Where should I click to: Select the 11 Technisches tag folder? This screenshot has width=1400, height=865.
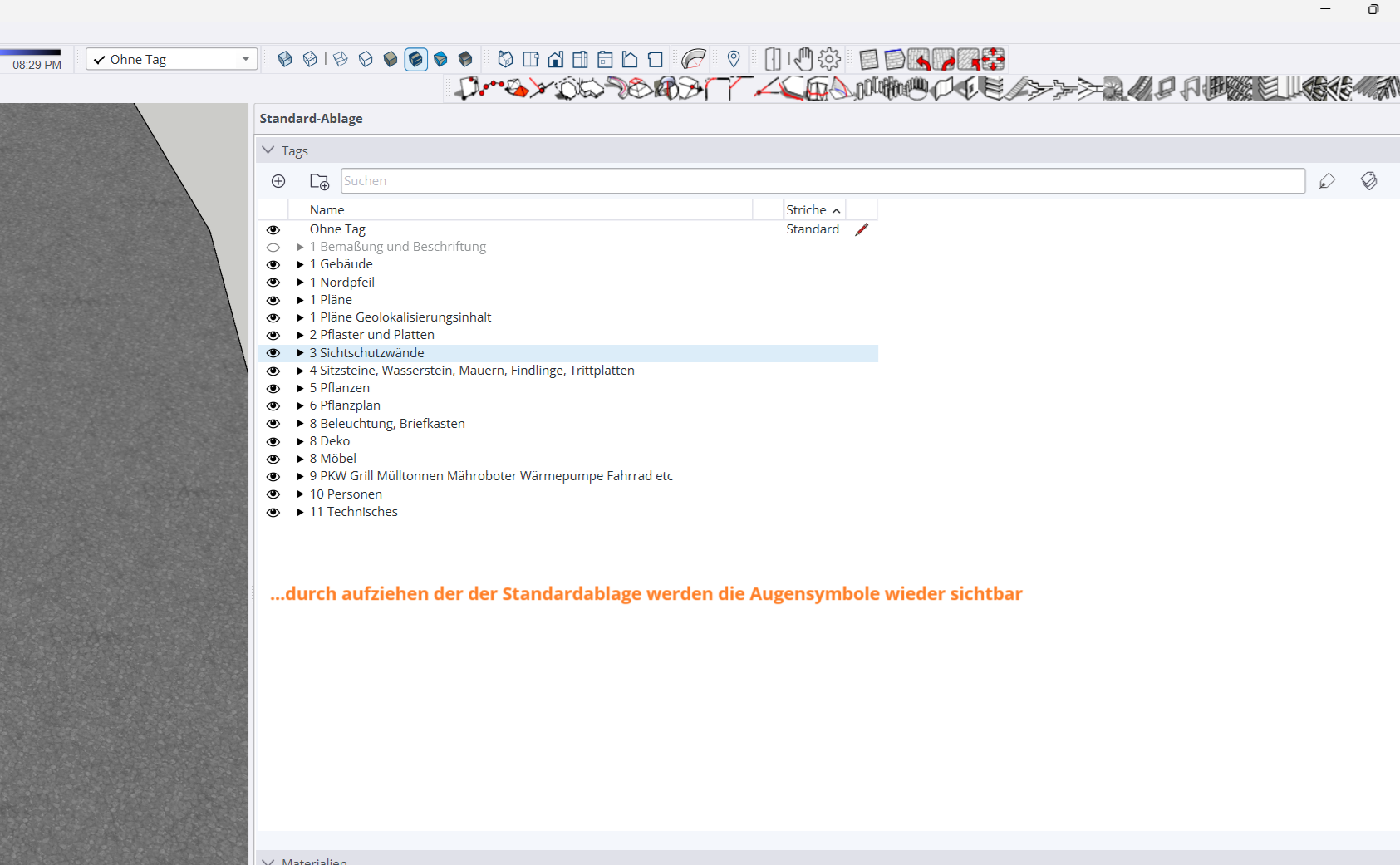point(353,512)
